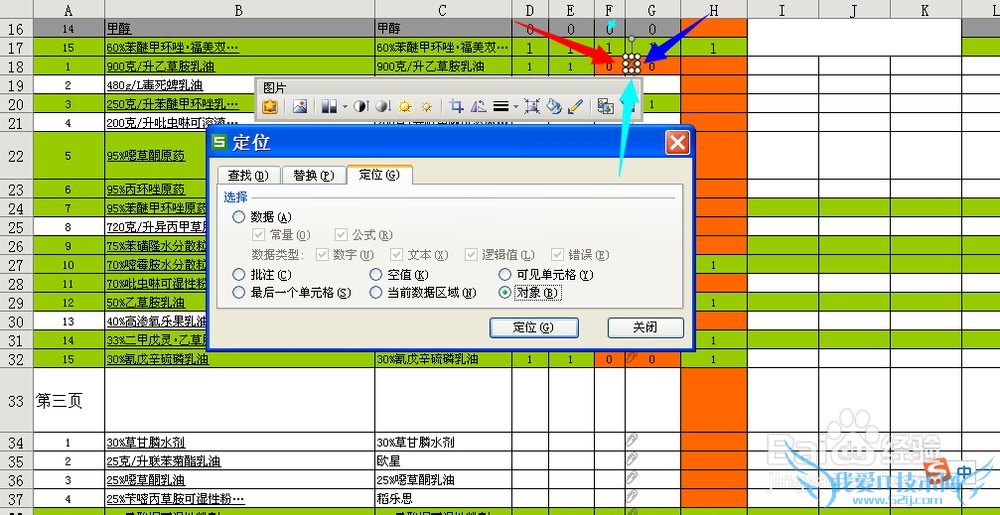The image size is (1000, 515).
Task: Toggle the 数字(U) checkbox
Action: 321,254
